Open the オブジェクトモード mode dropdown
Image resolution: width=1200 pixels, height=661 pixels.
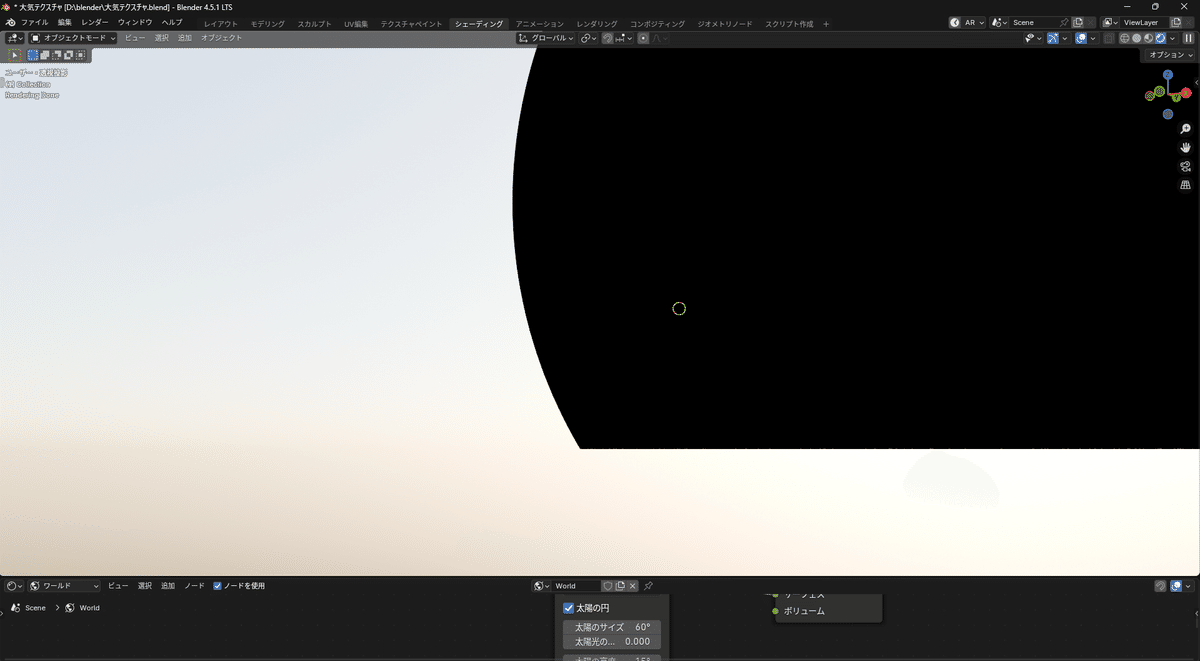(72, 38)
